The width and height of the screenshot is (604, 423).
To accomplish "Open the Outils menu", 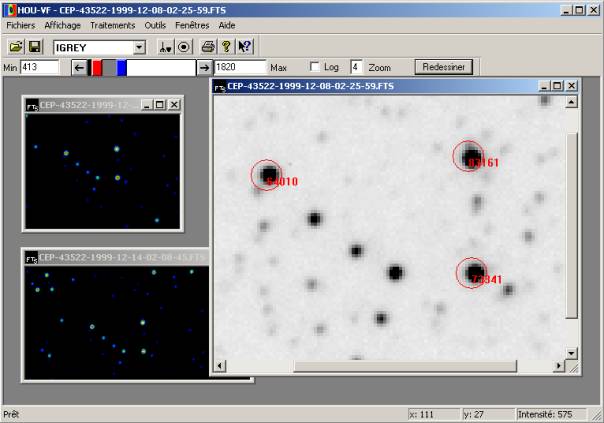I will pos(155,24).
